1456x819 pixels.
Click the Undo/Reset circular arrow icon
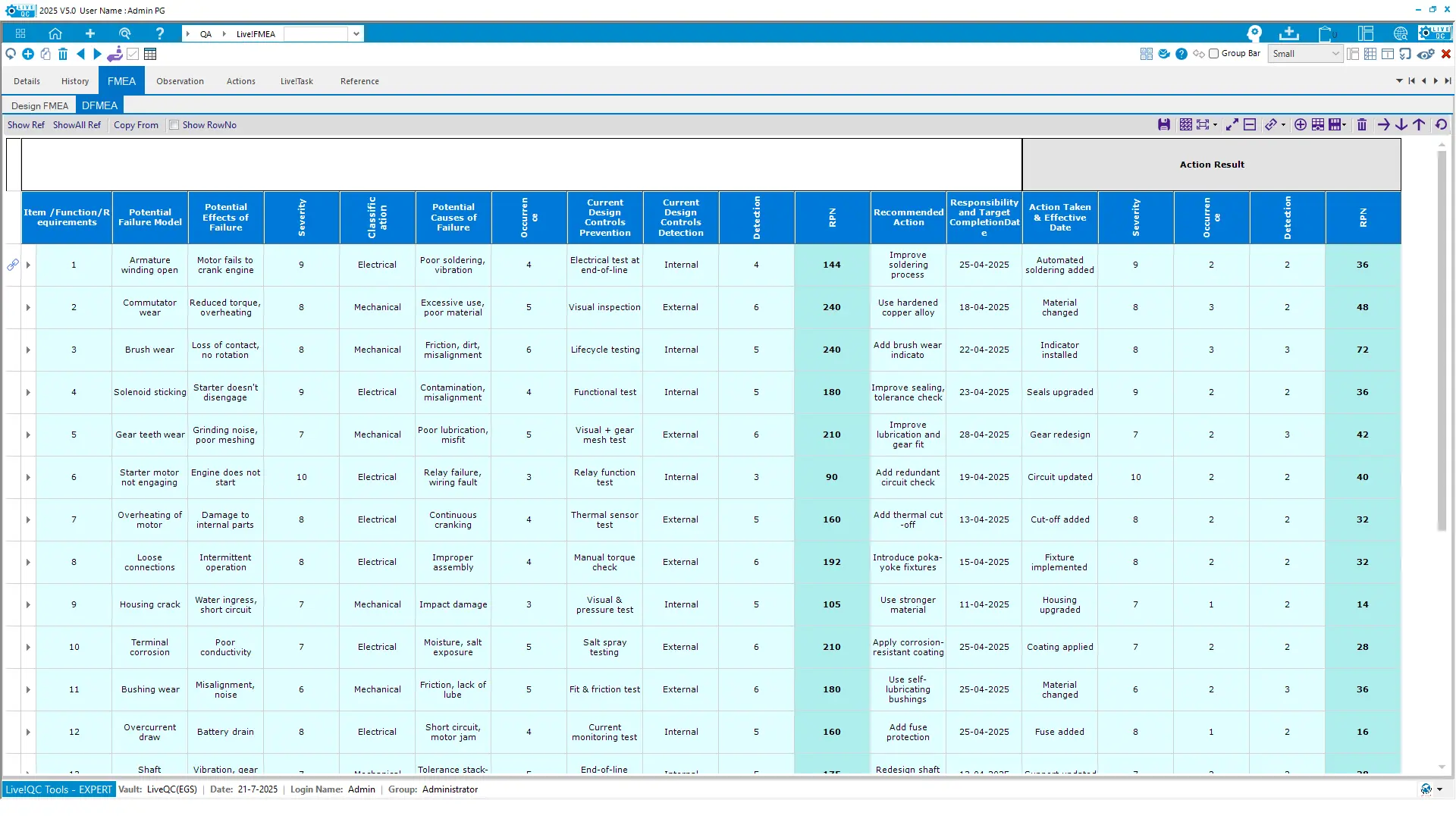(x=1440, y=124)
